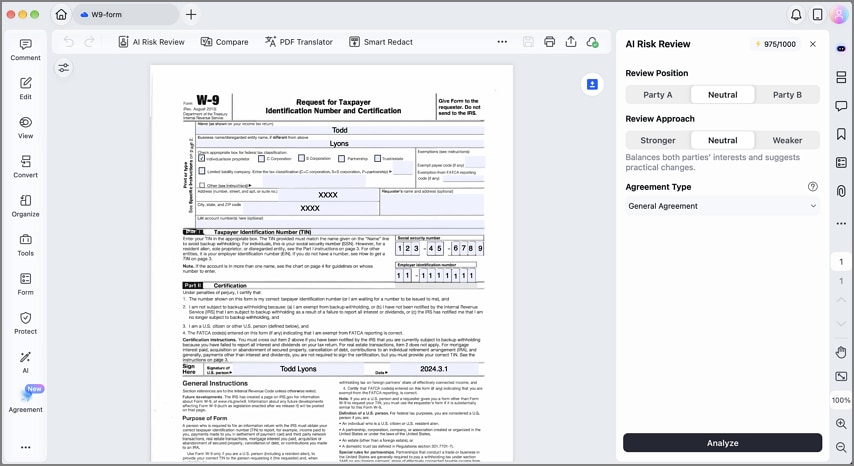This screenshot has height=466, width=854.
Task: Click the 100% zoom level
Action: [841, 400]
